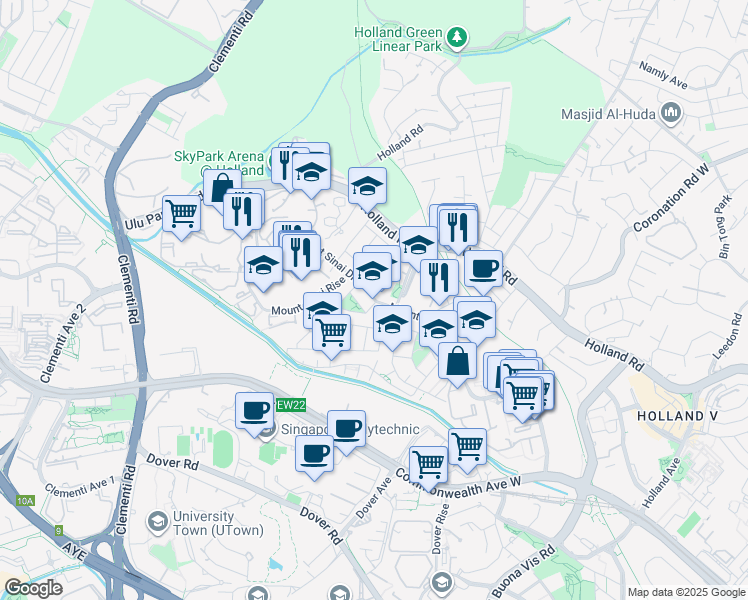Click the EW22 station badge
Image resolution: width=748 pixels, height=600 pixels.
coord(291,405)
